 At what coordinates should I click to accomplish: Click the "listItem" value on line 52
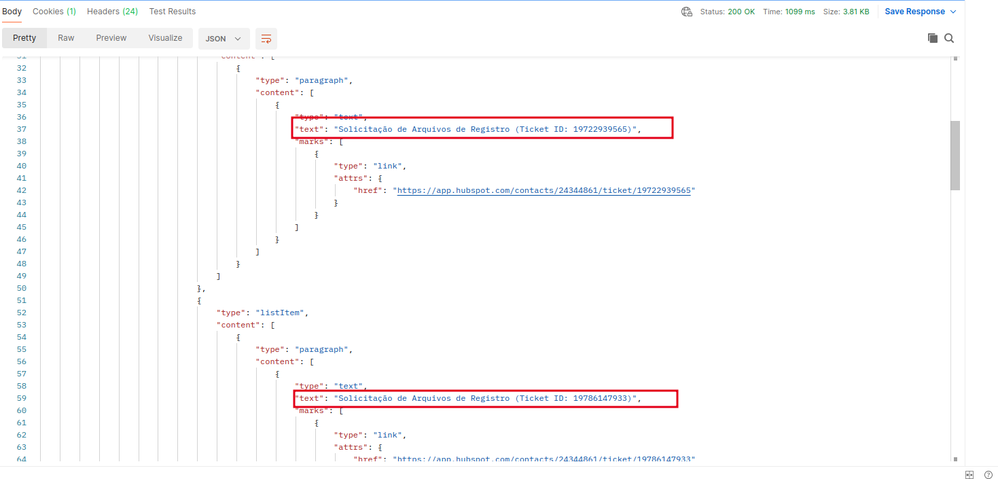click(x=281, y=312)
